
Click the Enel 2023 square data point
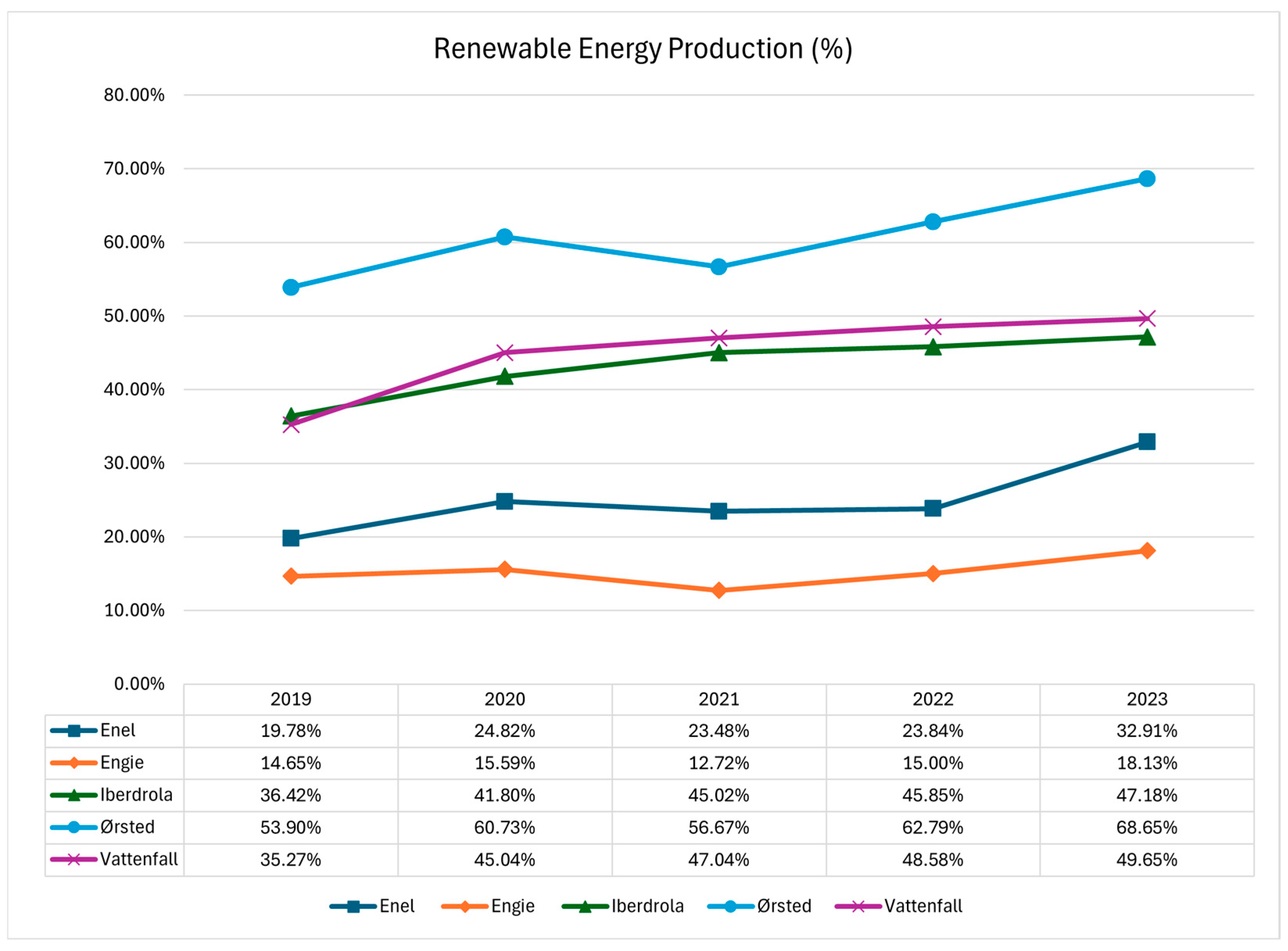pos(1146,442)
